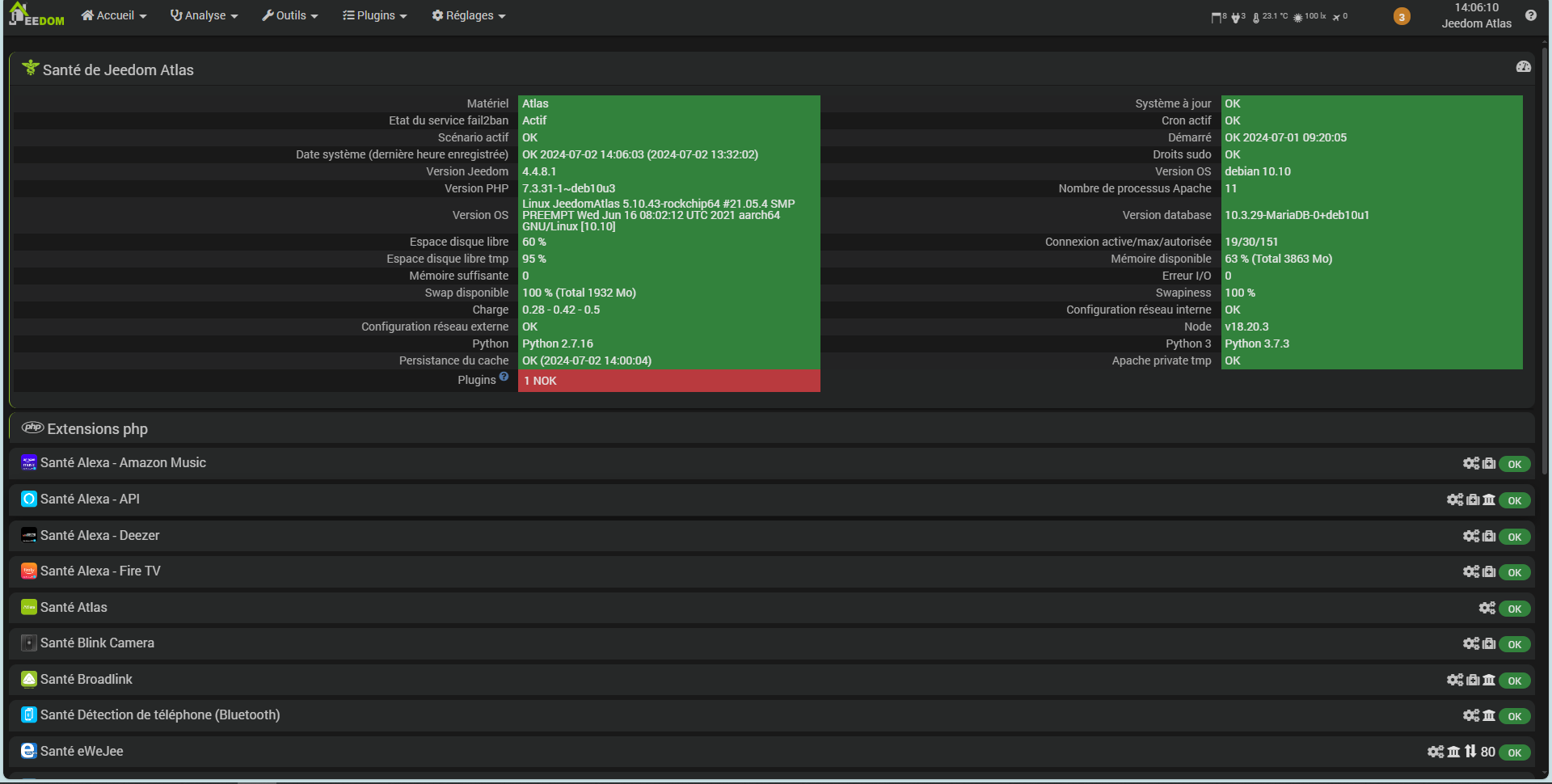Click the medkit icon for Alexa - Amazon Music

(1489, 463)
